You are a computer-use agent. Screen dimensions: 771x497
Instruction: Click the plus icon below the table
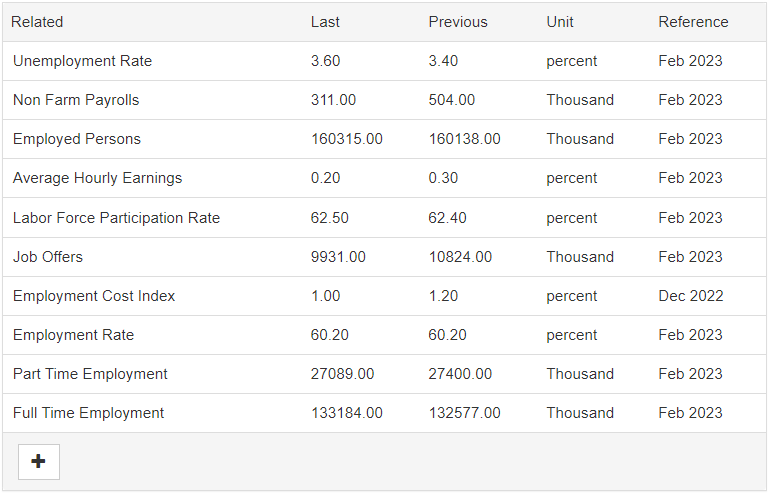[39, 462]
